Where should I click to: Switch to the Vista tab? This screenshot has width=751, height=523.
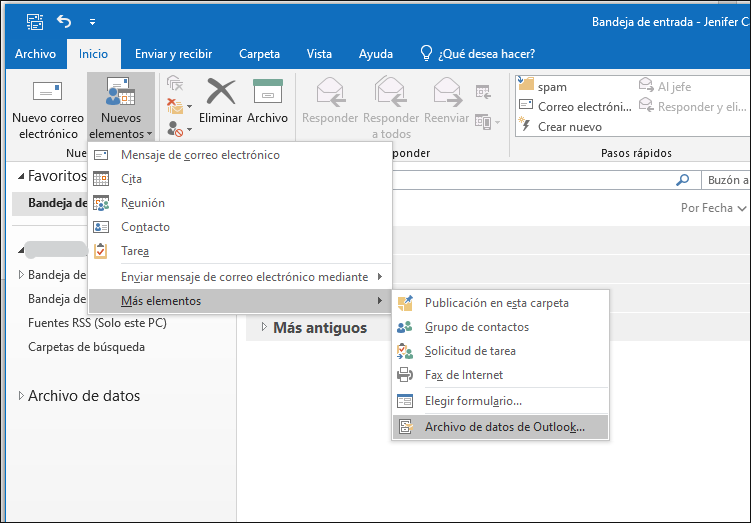(319, 54)
